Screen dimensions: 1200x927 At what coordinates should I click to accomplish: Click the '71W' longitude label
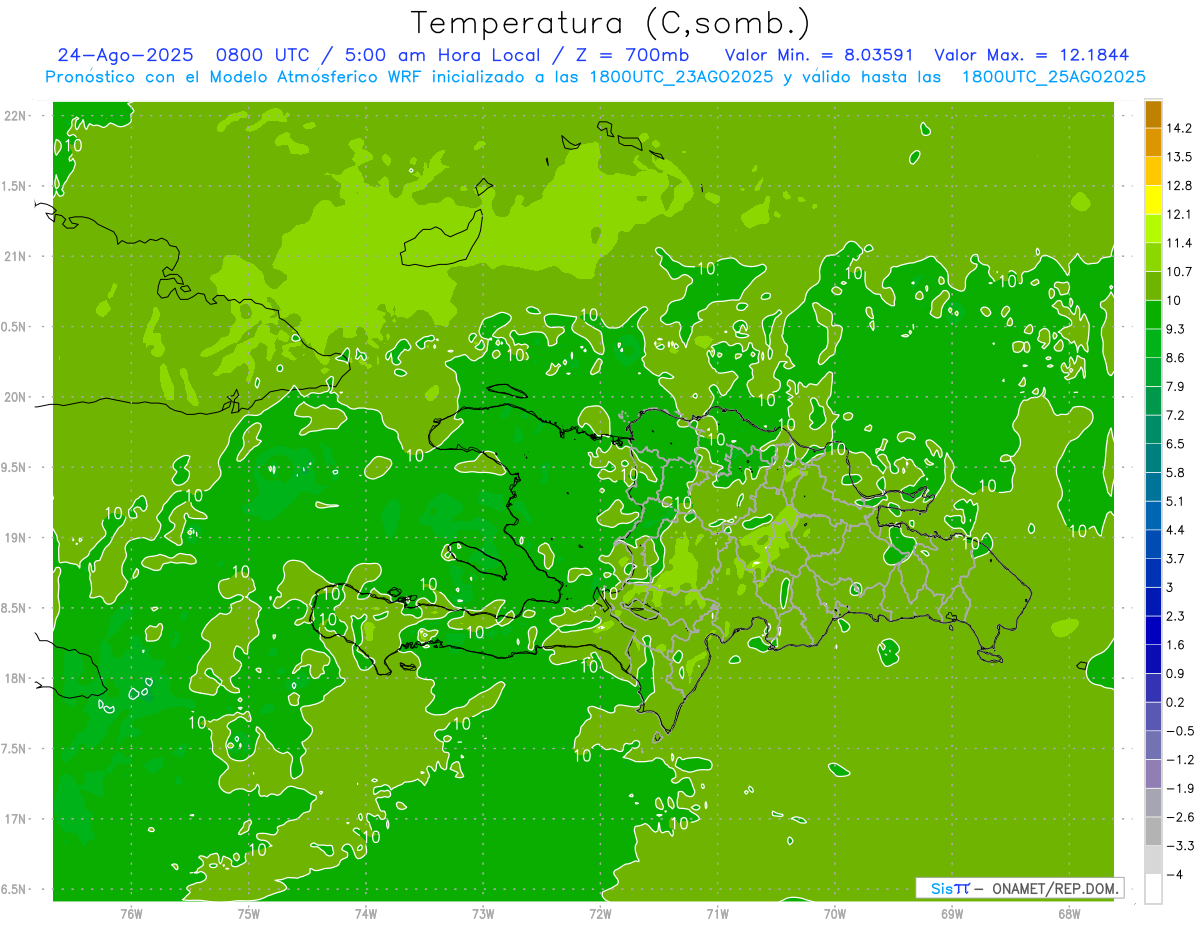click(x=717, y=913)
